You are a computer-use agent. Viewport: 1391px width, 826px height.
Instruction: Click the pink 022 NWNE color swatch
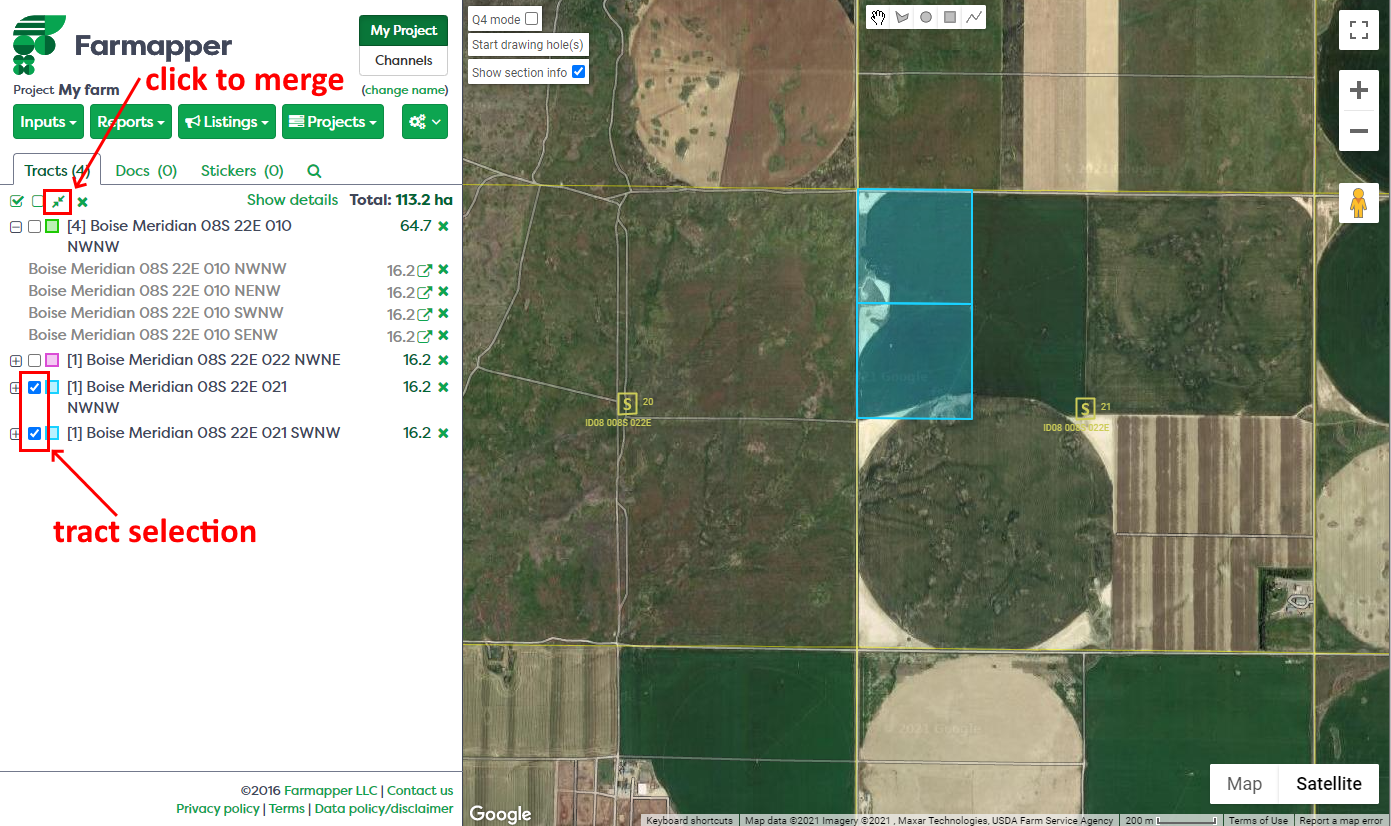[52, 360]
